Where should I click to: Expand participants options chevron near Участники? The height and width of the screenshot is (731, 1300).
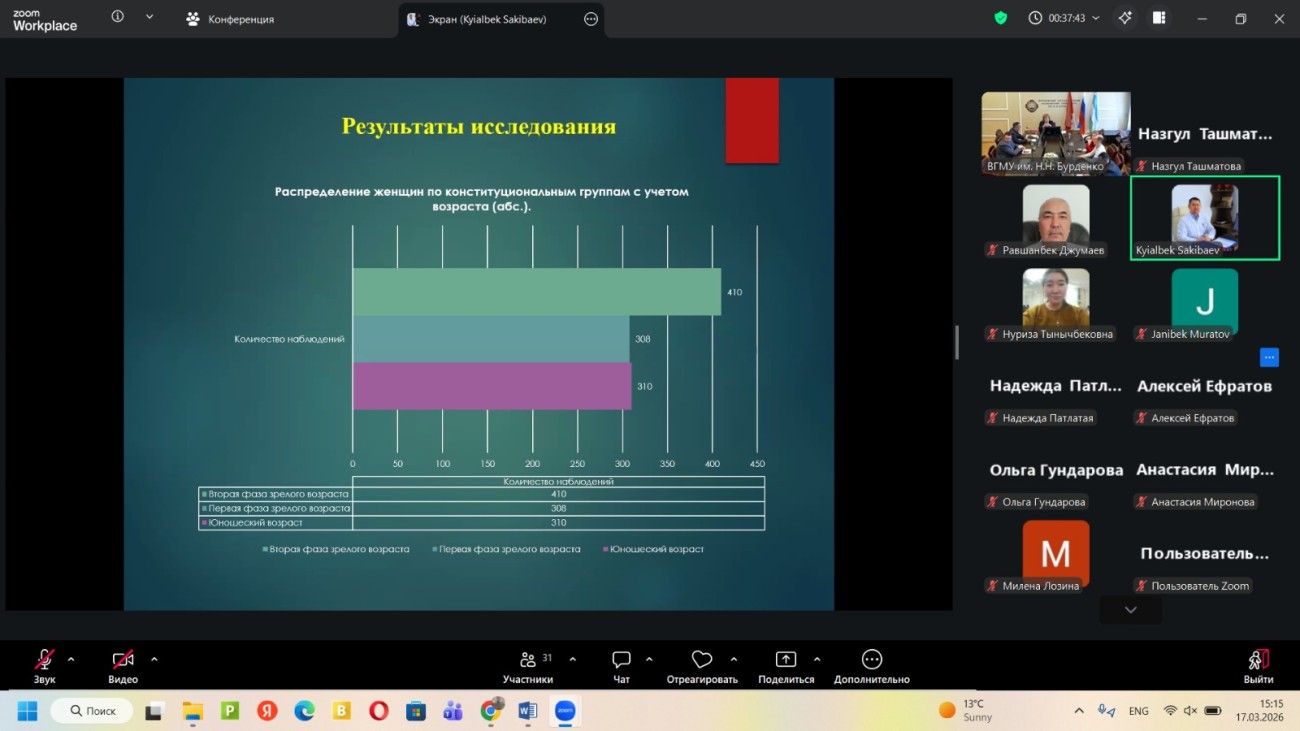tap(571, 660)
